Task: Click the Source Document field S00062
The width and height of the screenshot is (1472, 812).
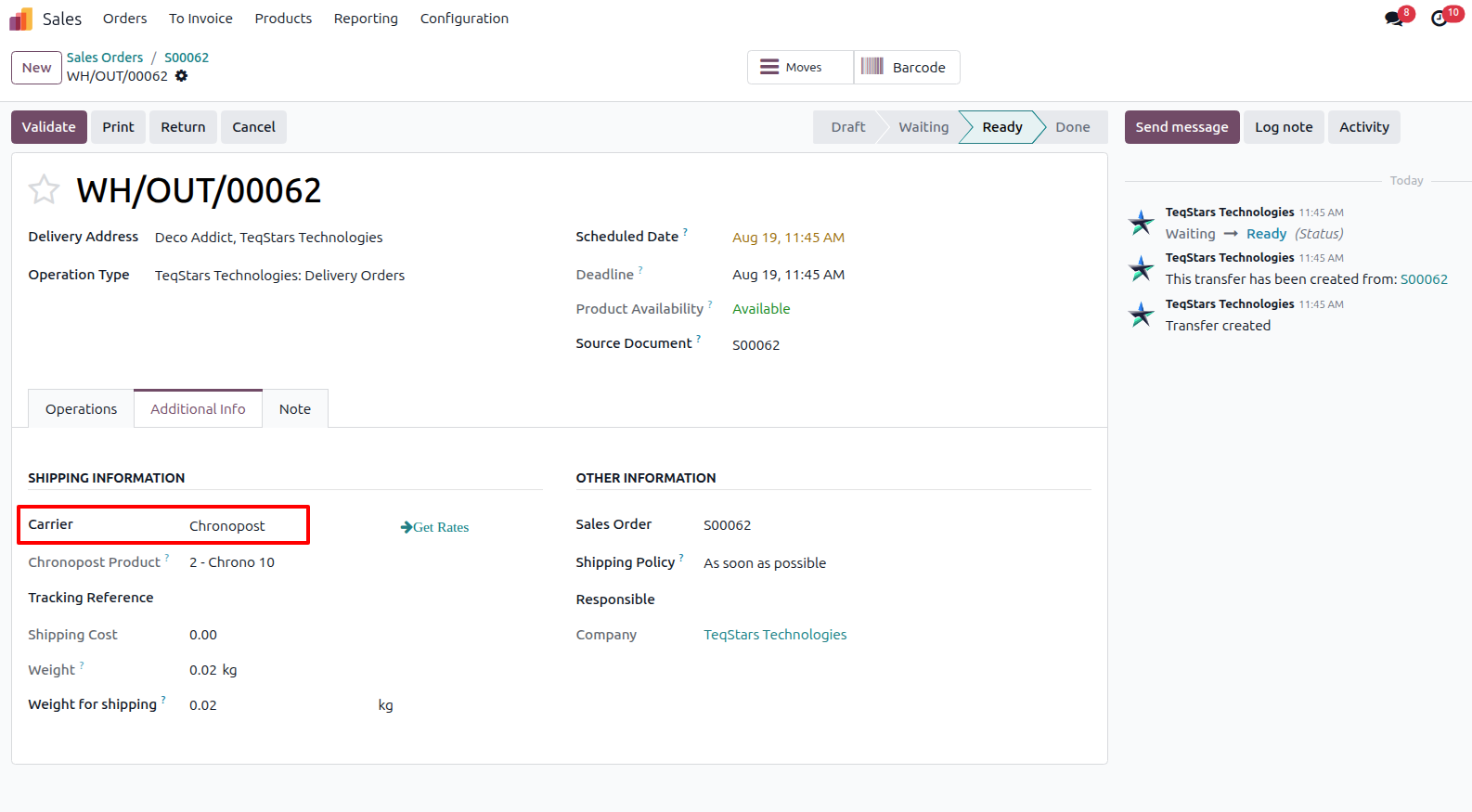Action: click(x=755, y=345)
